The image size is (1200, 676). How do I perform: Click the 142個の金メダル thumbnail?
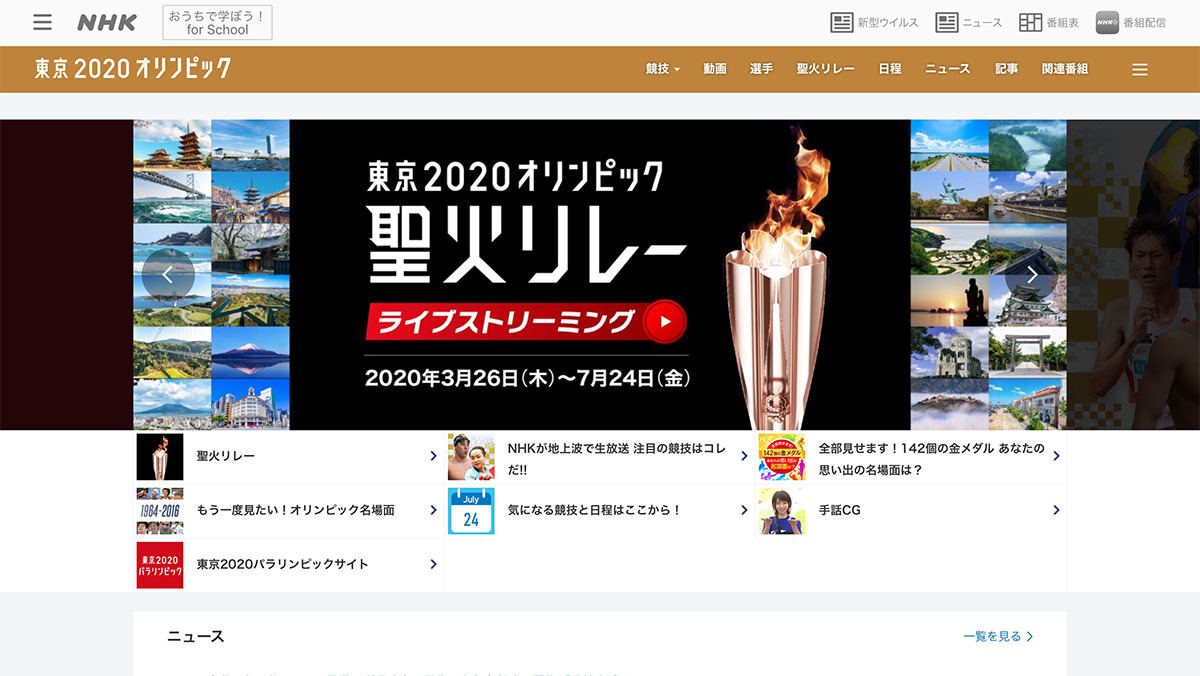point(782,457)
